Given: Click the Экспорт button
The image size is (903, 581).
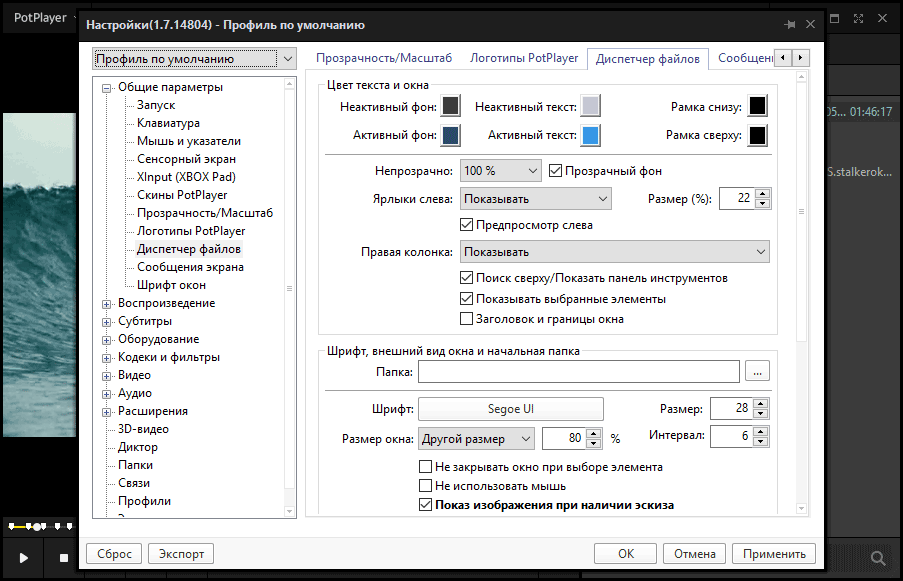Looking at the screenshot, I should tap(181, 554).
